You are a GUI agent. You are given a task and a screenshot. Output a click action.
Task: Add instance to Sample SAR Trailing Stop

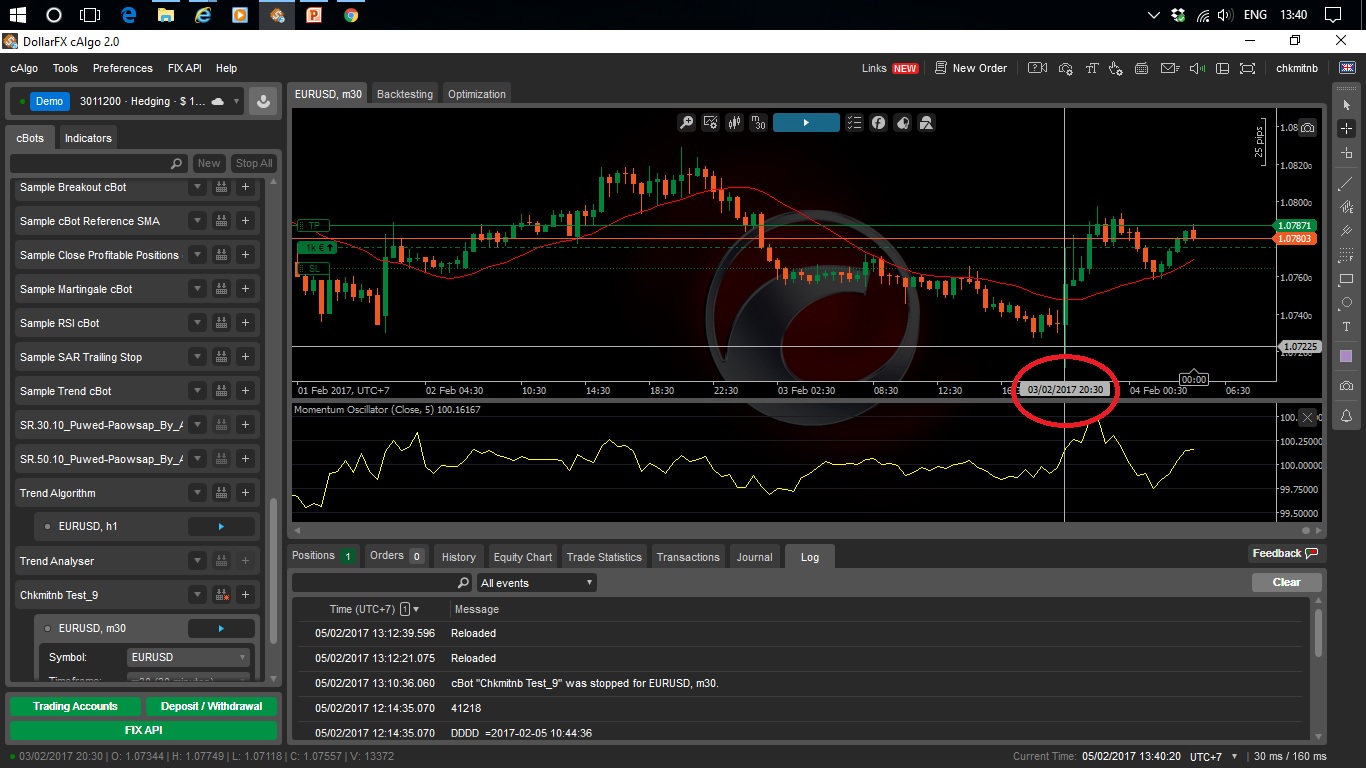pyautogui.click(x=245, y=357)
